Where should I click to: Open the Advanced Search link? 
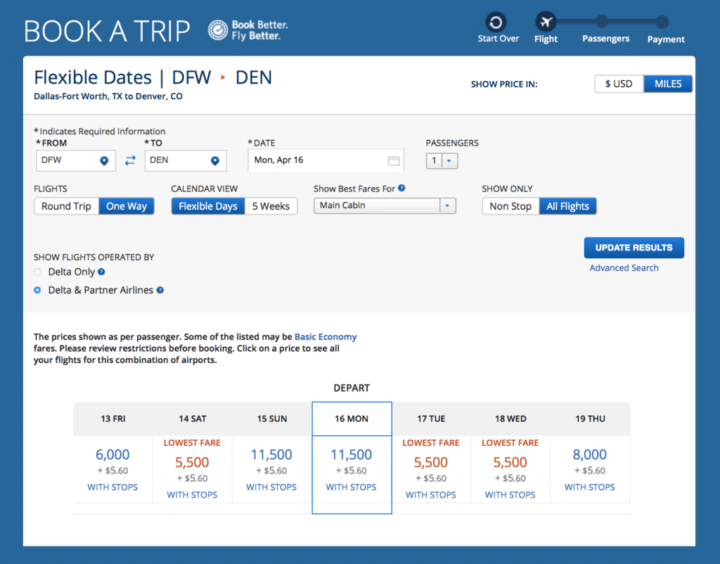(x=624, y=268)
